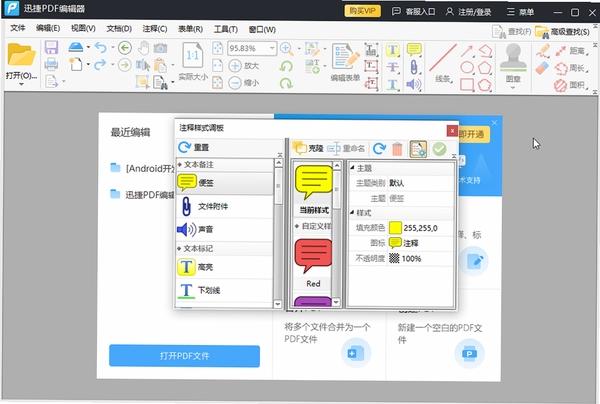Viewport: 600px width, 404px height.
Task: Click the 打开PDF文件 button
Action: point(184,356)
